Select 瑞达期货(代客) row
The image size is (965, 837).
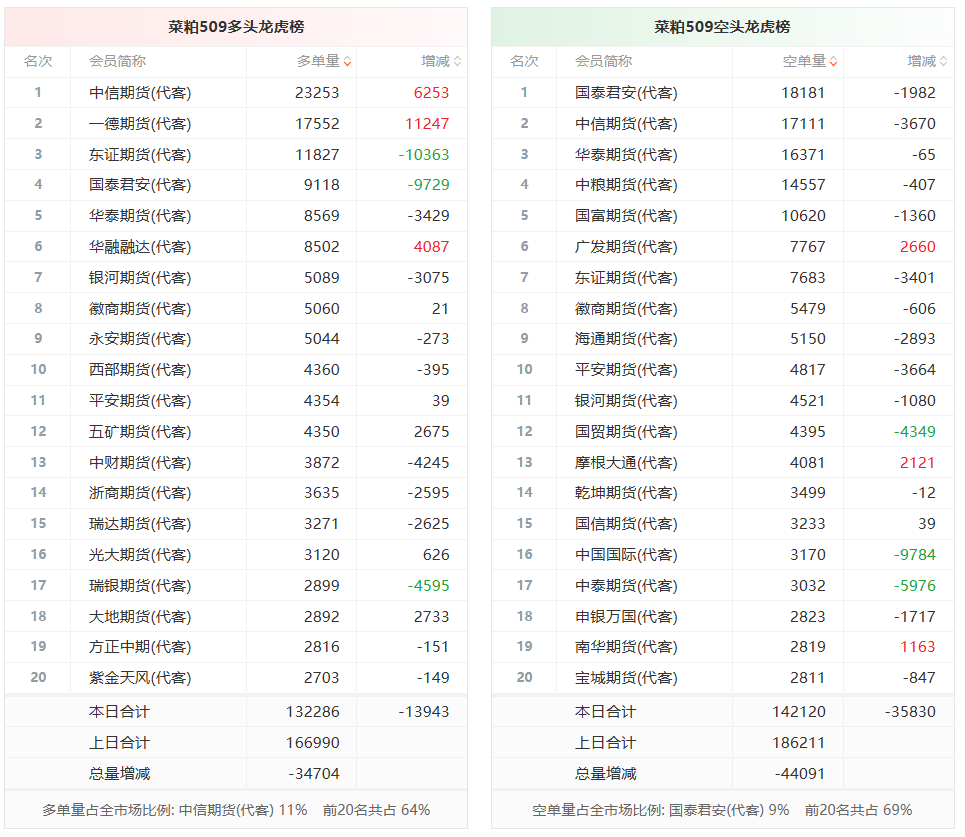point(236,524)
